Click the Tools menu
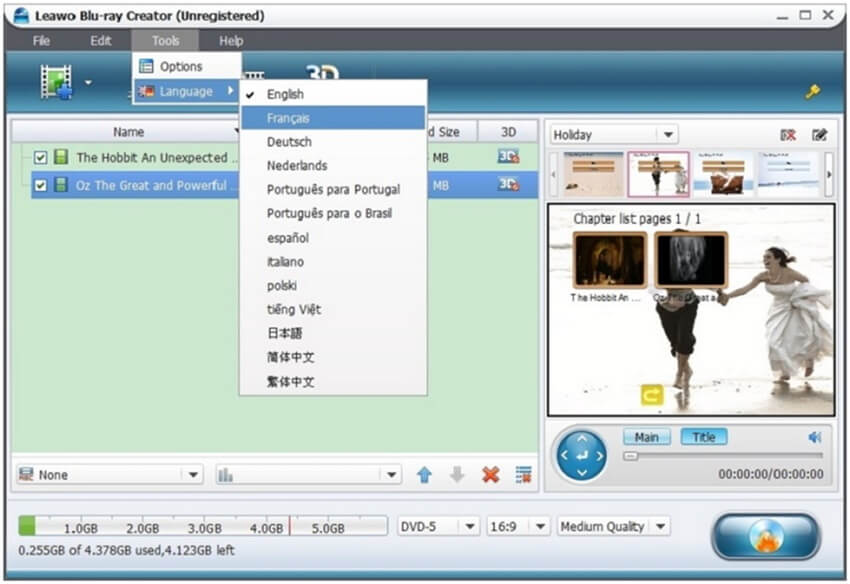 click(x=165, y=41)
